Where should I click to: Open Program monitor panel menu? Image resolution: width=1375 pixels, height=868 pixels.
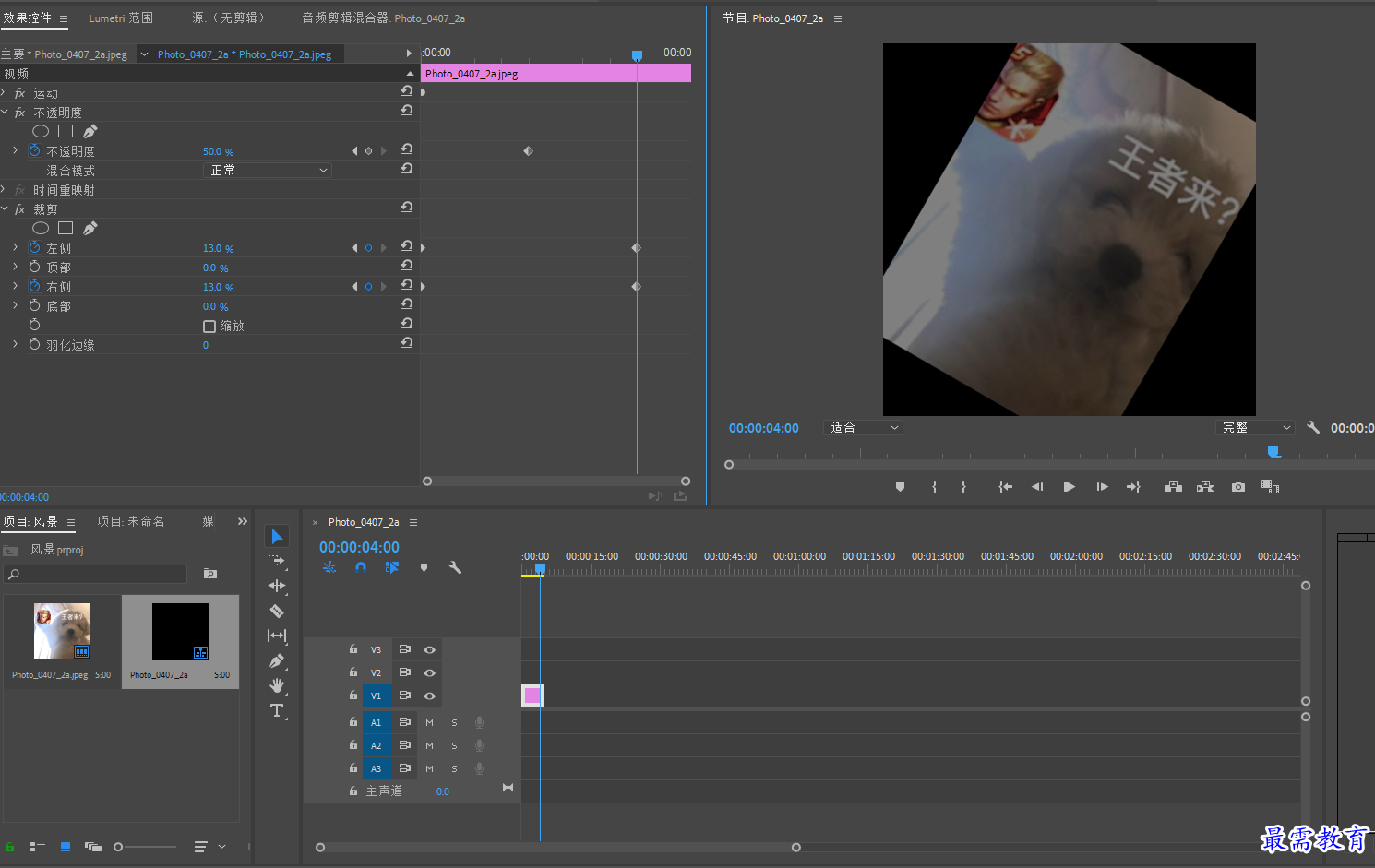click(838, 18)
